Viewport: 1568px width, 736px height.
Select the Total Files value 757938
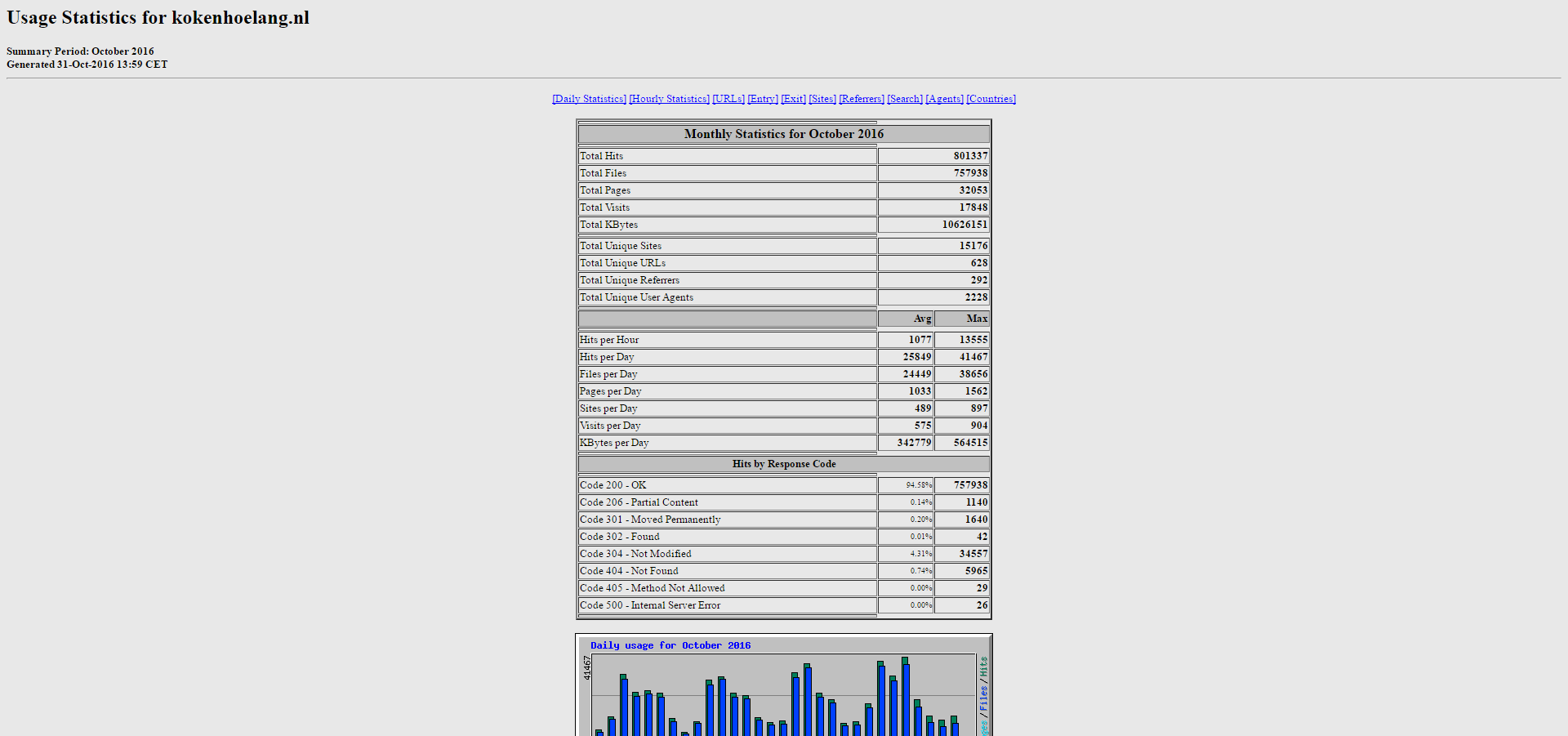coord(970,173)
